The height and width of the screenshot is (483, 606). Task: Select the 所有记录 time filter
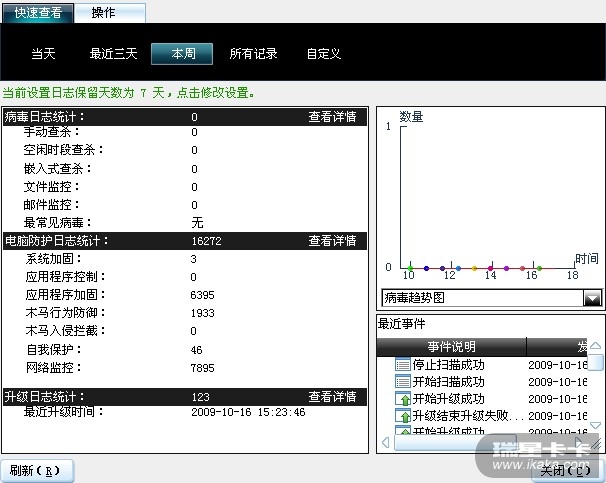tap(254, 54)
